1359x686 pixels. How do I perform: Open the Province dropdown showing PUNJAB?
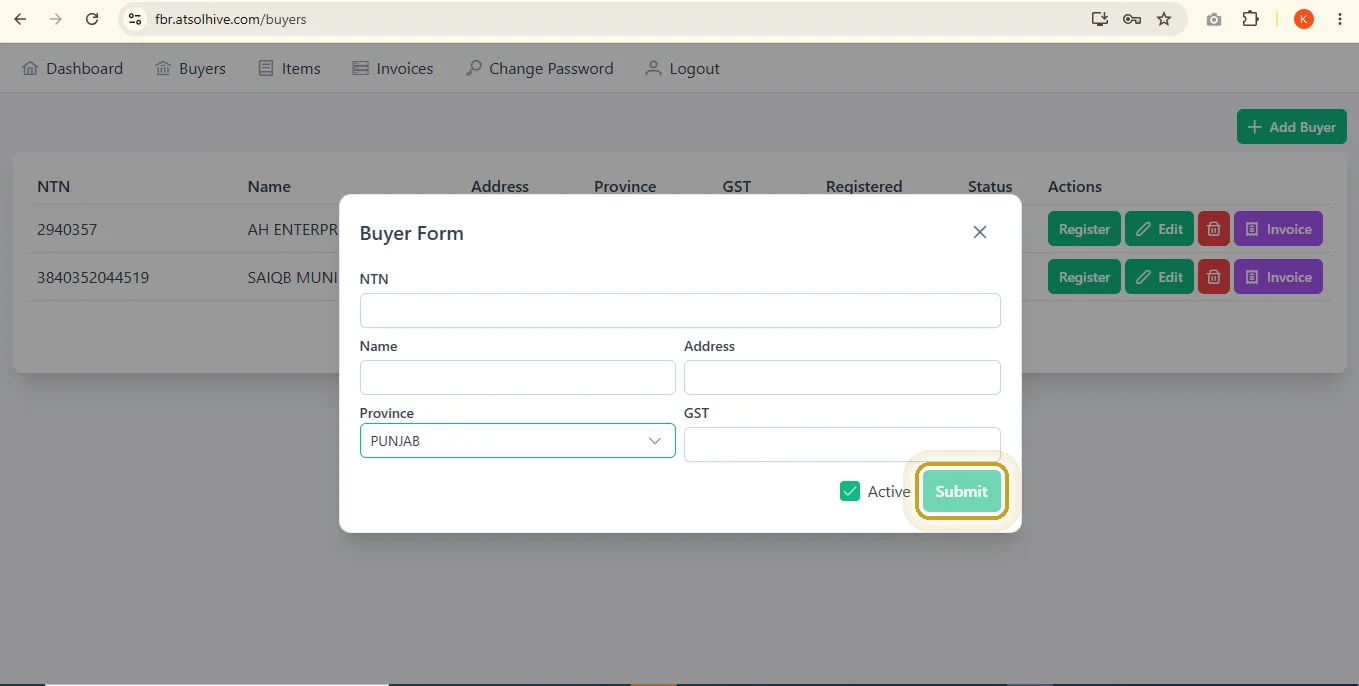(x=517, y=441)
